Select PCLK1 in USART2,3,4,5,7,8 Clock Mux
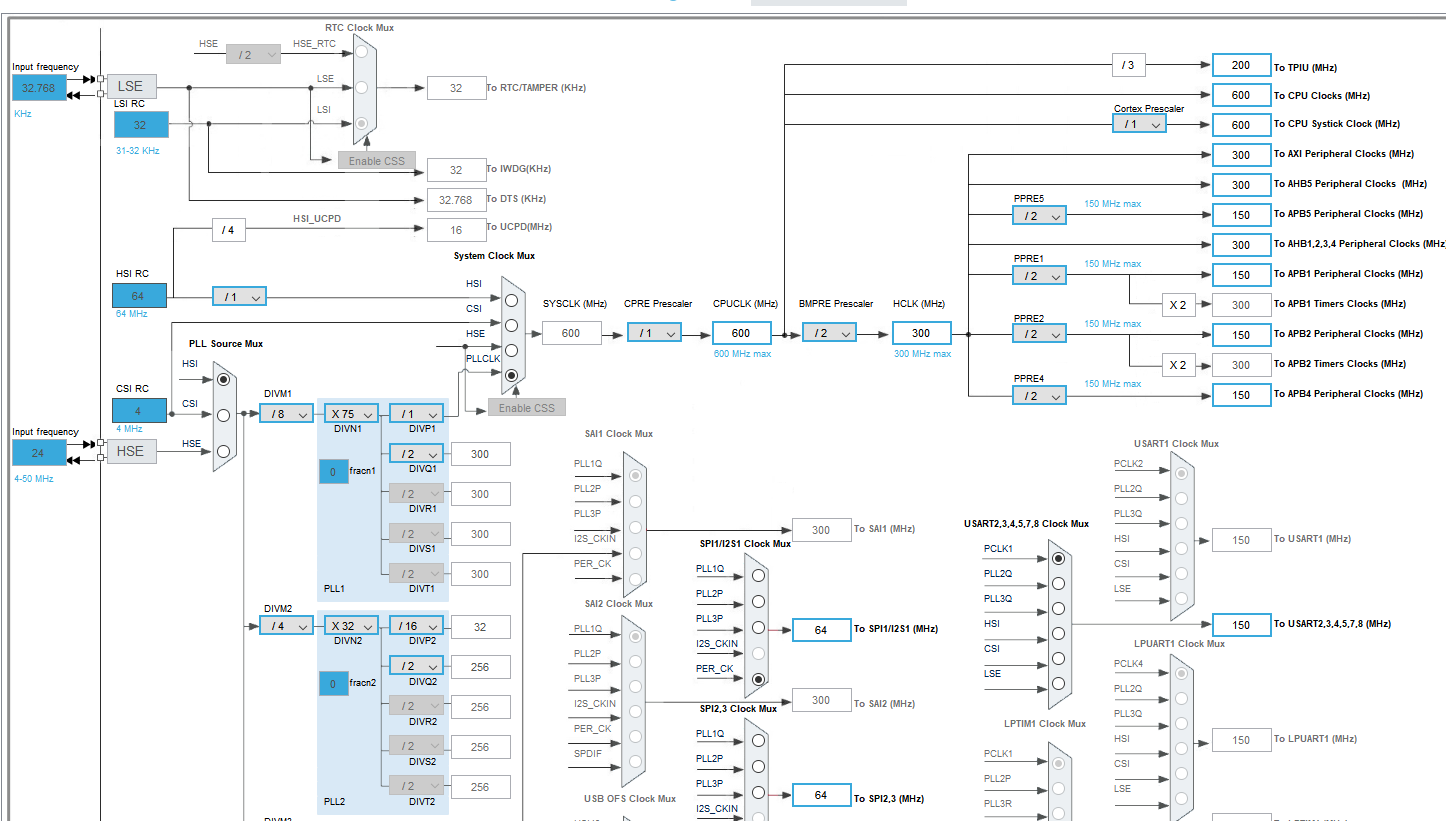The height and width of the screenshot is (821, 1446). pos(1059,558)
